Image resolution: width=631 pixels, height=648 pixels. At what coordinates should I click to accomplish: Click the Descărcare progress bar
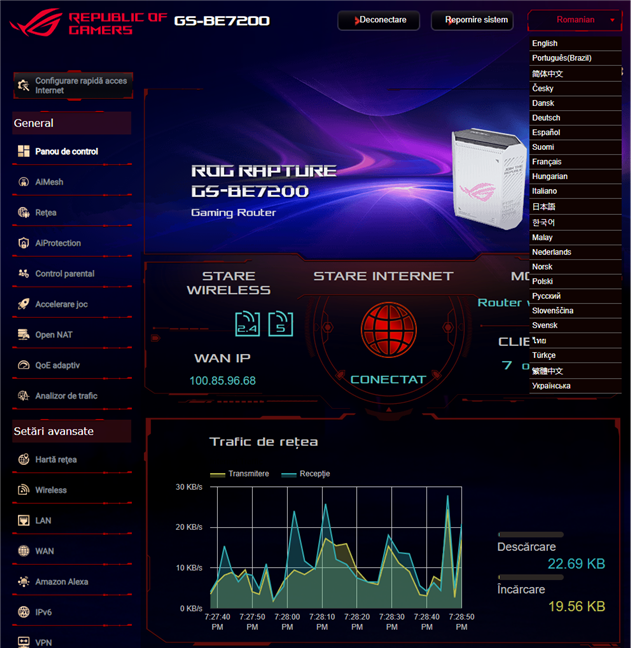531,534
